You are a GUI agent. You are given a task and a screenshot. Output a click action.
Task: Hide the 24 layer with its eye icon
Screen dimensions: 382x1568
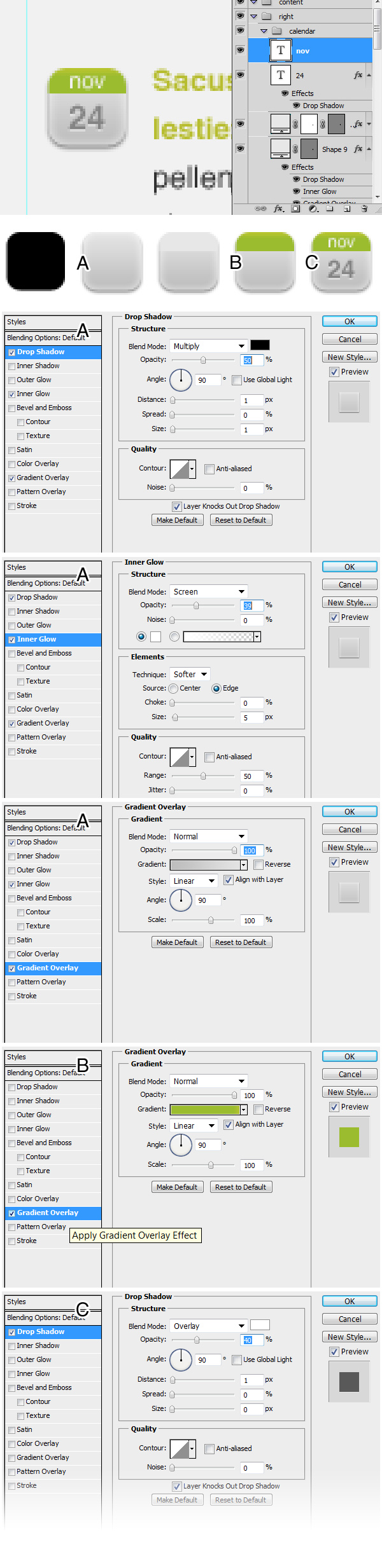(240, 74)
